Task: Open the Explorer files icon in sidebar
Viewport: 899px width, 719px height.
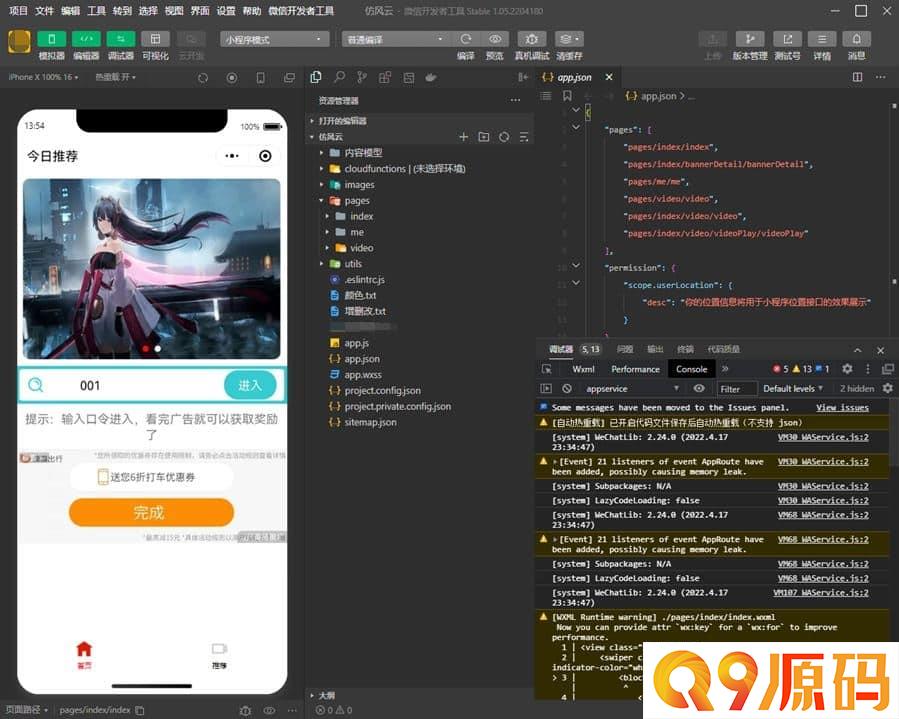Action: (315, 77)
